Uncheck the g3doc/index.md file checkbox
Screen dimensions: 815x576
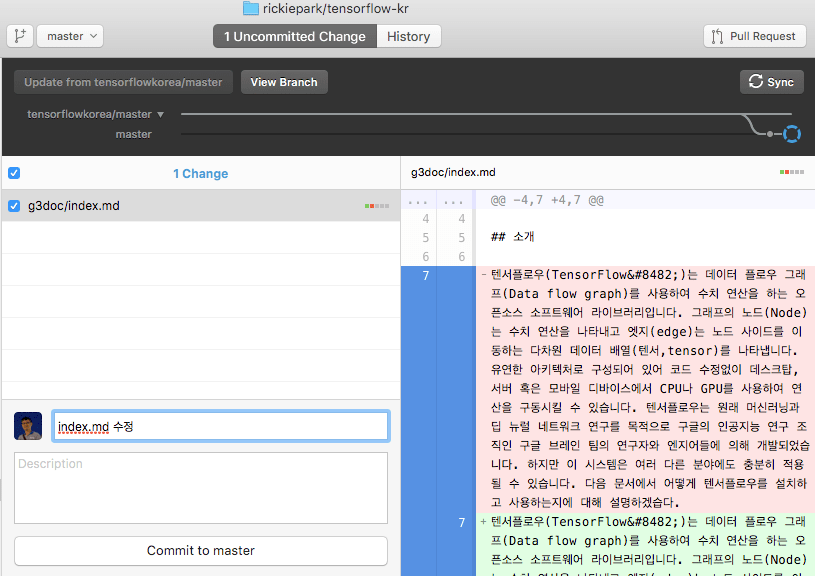(x=14, y=206)
